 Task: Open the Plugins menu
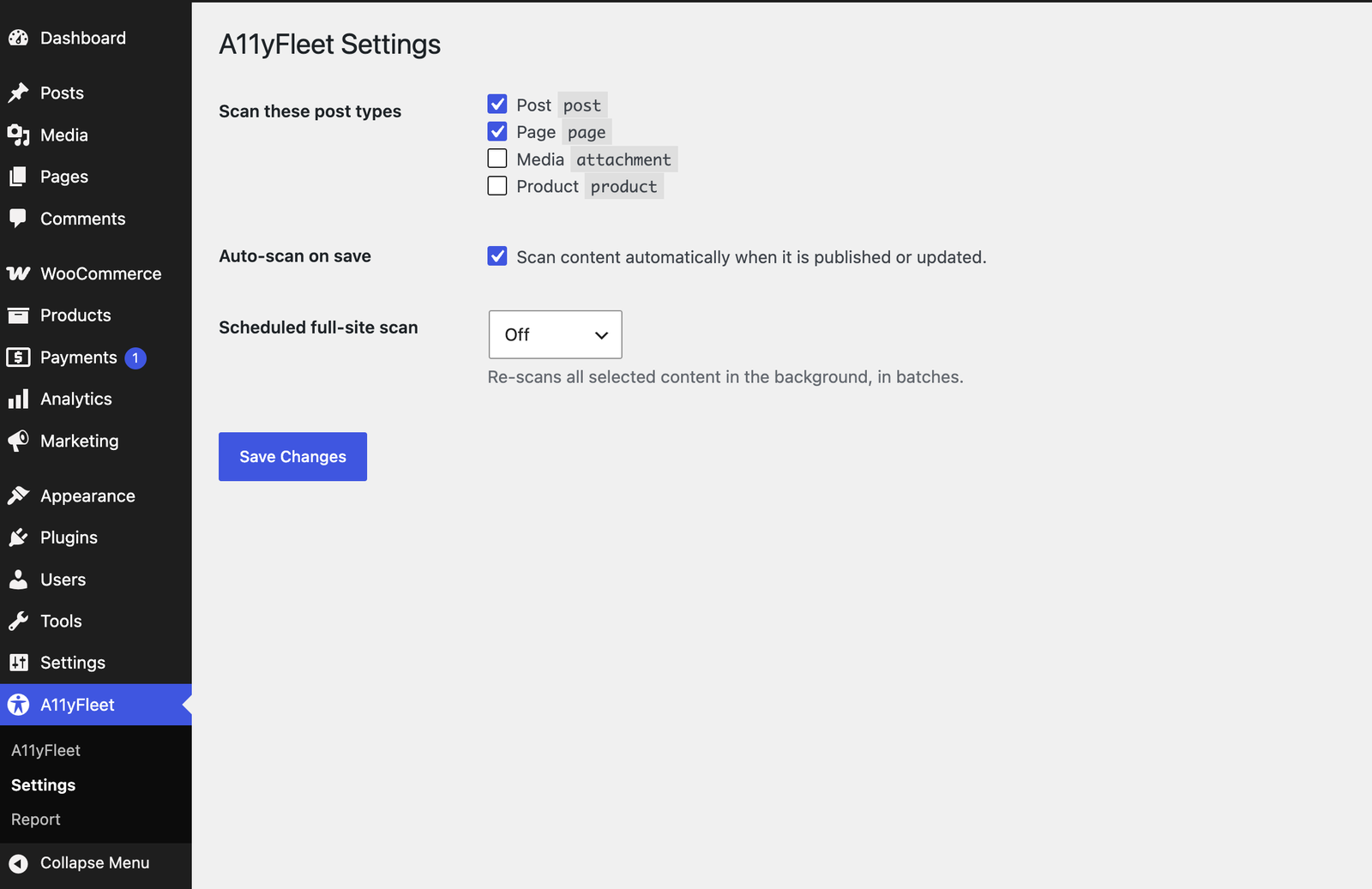[96, 538]
